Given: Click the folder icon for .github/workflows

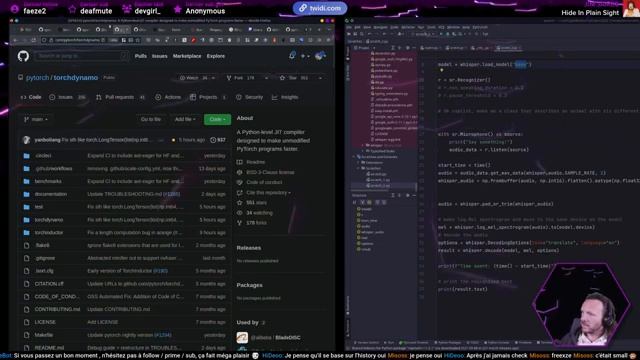Looking at the screenshot, I should (27, 169).
